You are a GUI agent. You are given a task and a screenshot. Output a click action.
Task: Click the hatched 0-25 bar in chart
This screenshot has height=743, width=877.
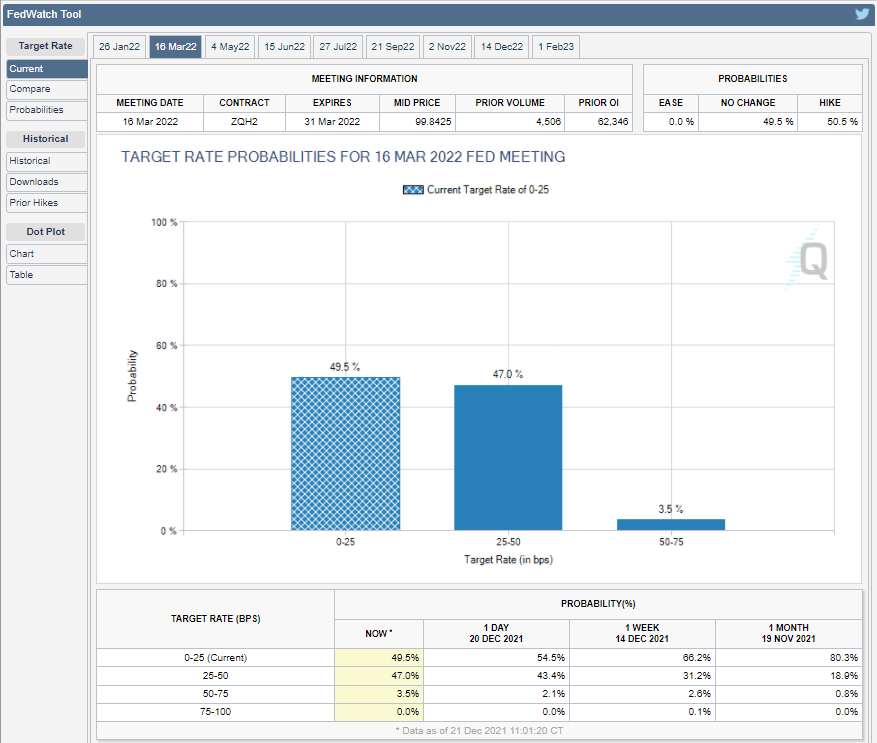coord(345,454)
